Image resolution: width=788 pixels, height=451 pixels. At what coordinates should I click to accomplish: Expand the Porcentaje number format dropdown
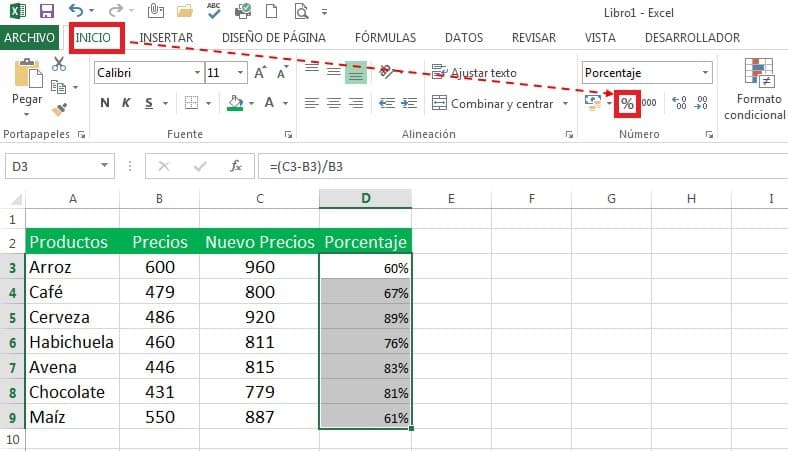click(x=706, y=73)
